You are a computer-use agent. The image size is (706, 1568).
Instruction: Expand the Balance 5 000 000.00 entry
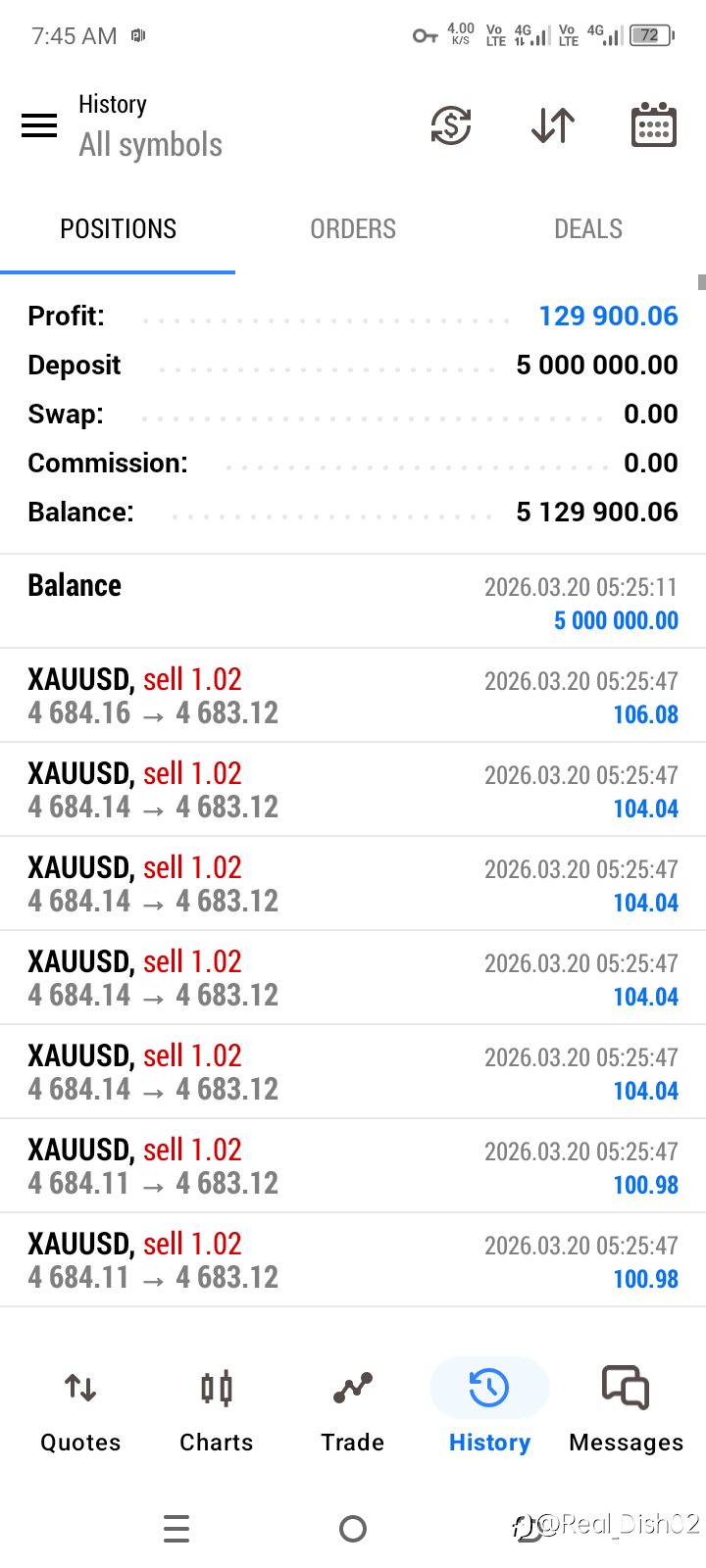[x=353, y=602]
